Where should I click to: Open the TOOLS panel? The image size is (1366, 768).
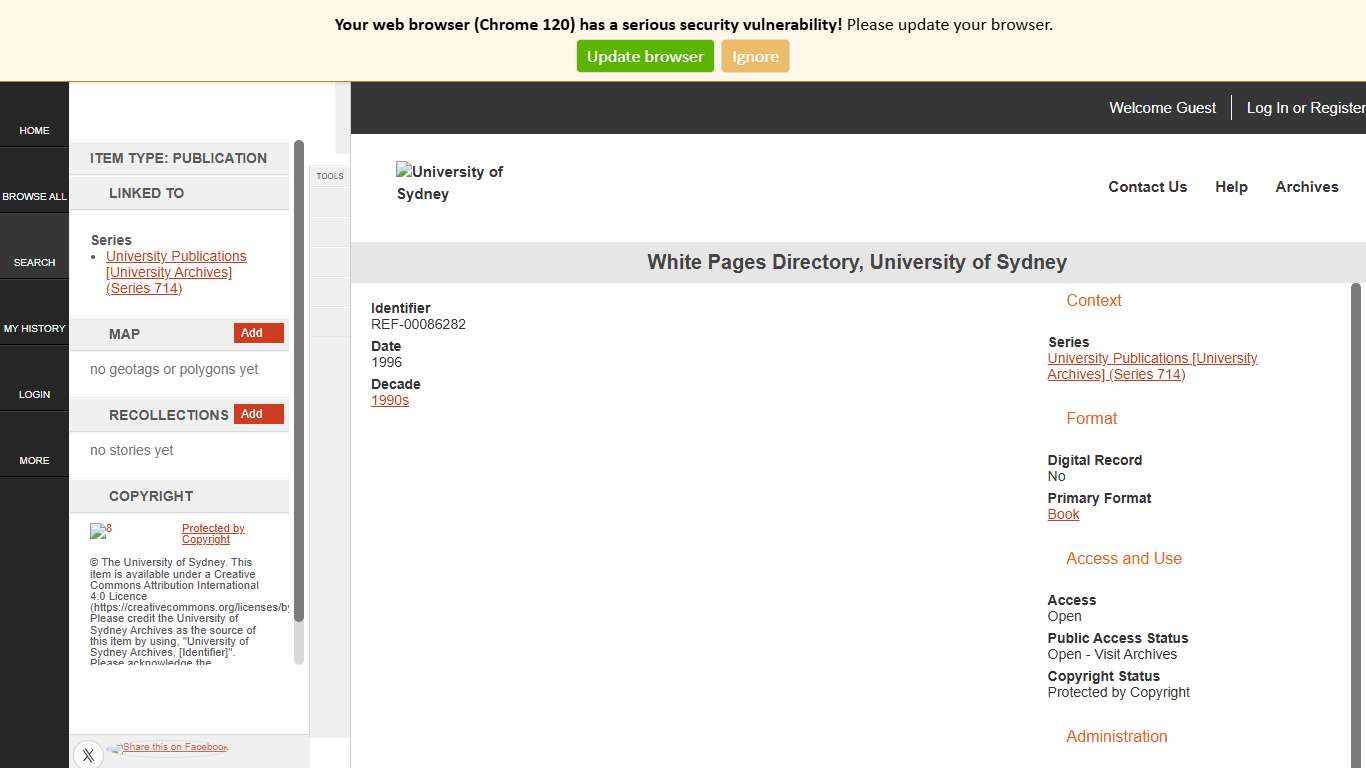pyautogui.click(x=330, y=176)
